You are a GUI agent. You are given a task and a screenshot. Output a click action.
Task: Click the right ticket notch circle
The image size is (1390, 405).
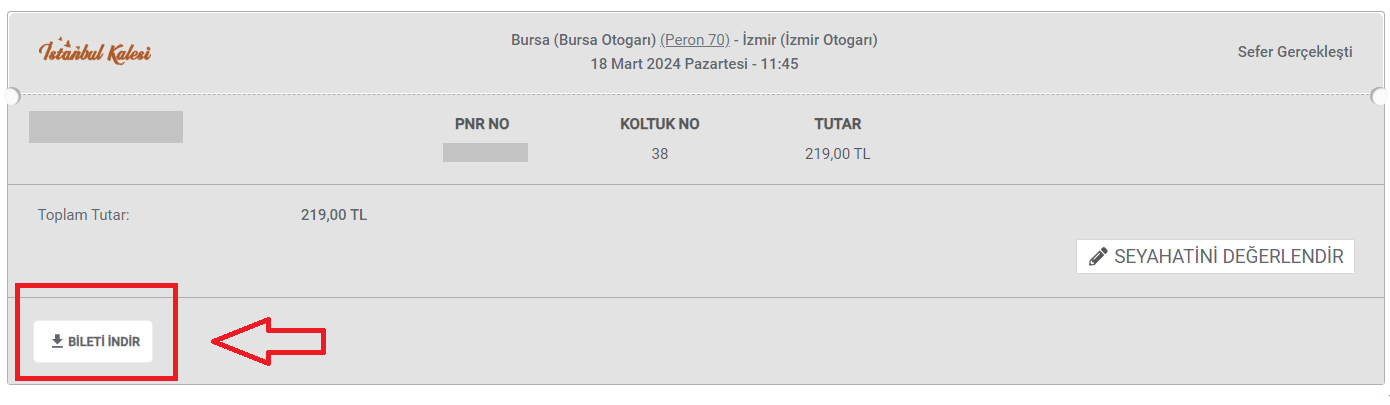(1380, 96)
